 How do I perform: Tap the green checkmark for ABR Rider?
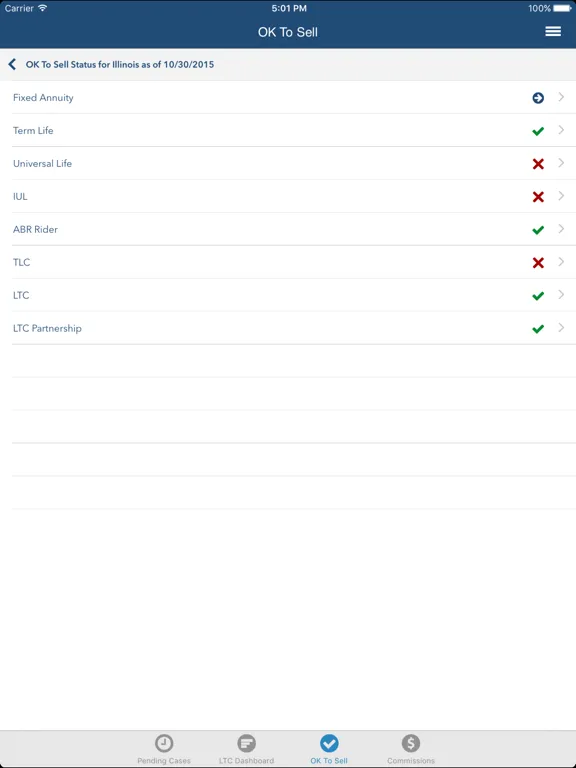pos(538,230)
